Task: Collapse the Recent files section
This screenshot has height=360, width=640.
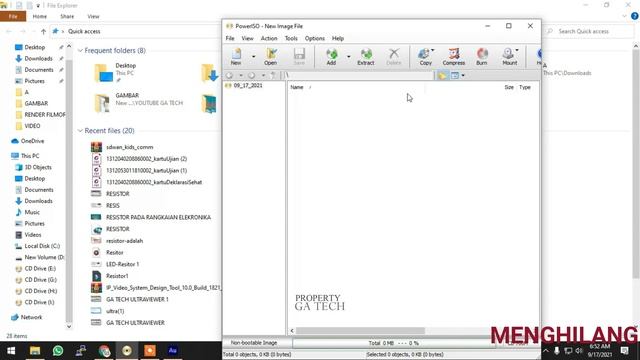Action: click(80, 131)
